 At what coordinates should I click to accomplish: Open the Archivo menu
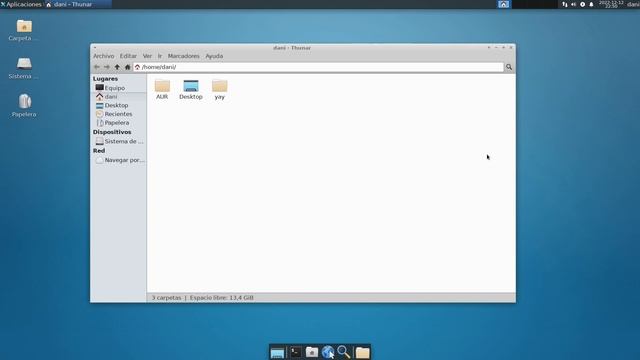[x=104, y=56]
